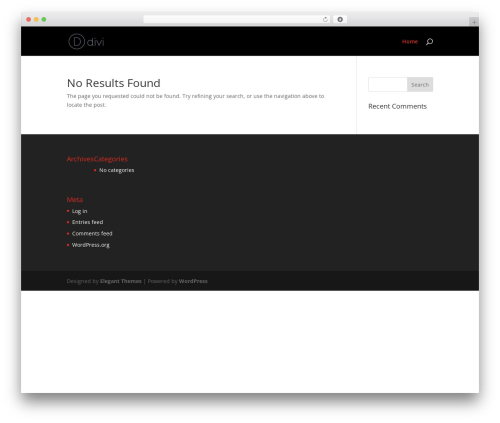Click into the sidebar search input field

pyautogui.click(x=388, y=85)
